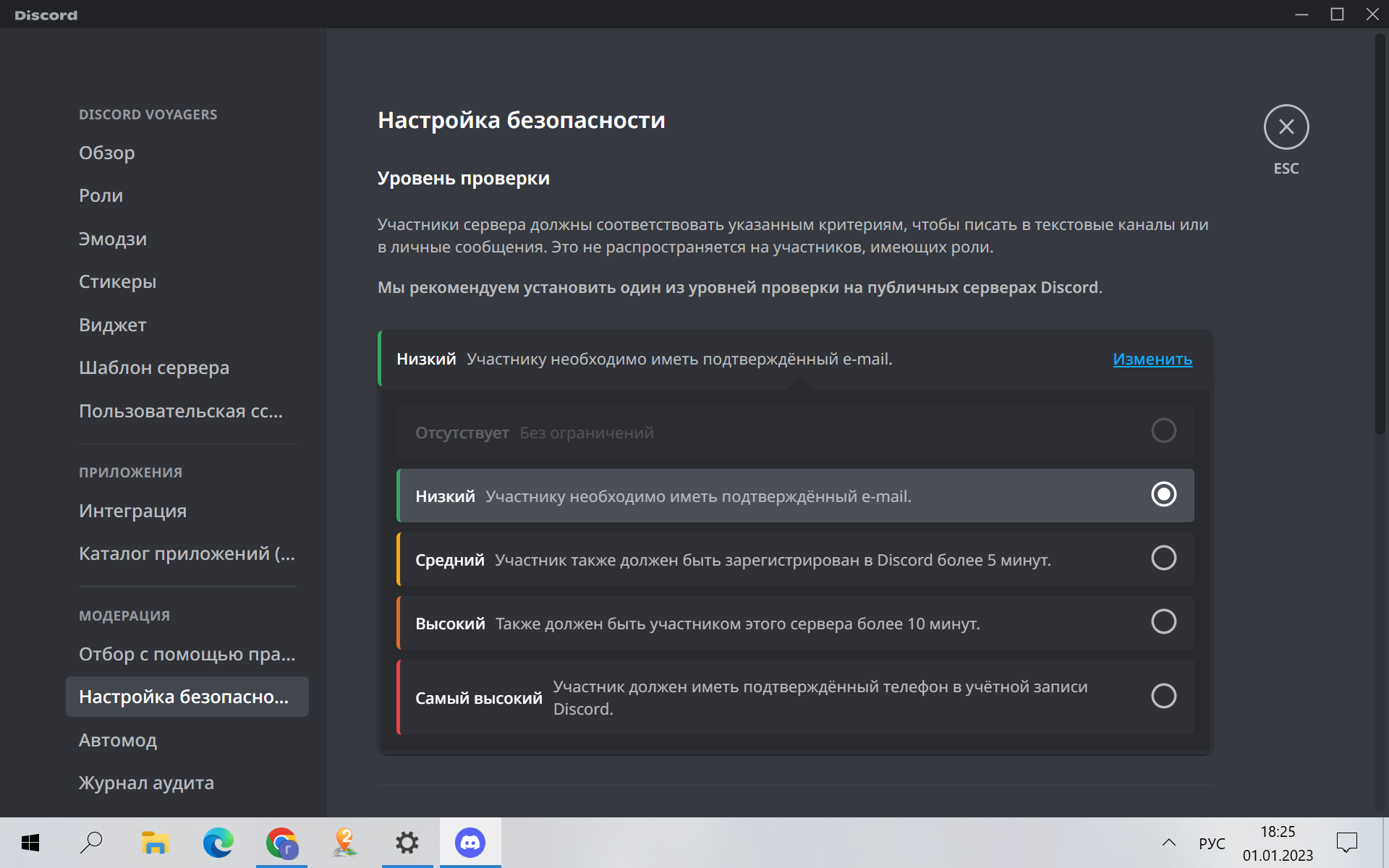Click the Средний level row text
Viewport: 1389px width, 868px height.
tap(733, 560)
